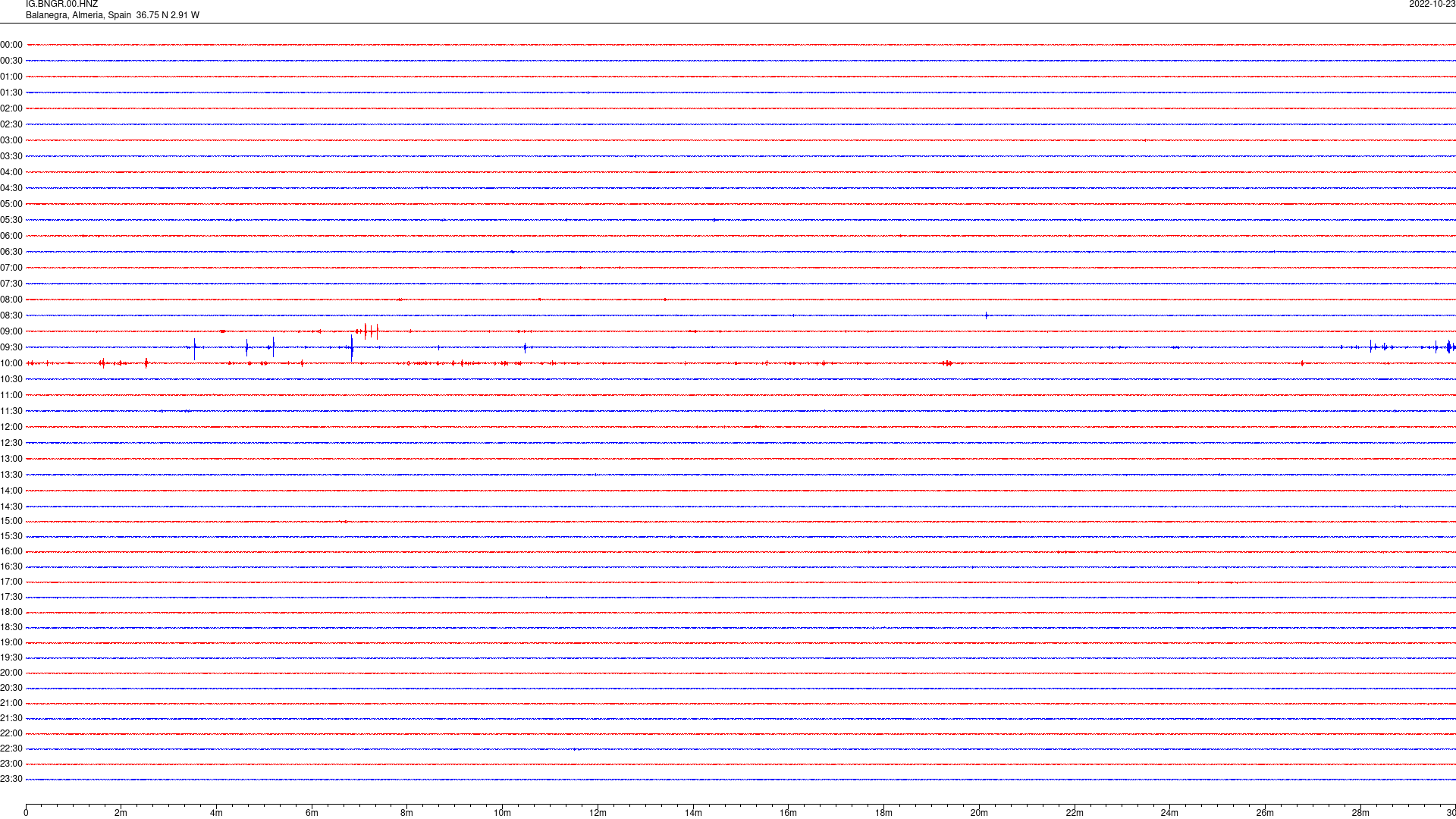Select the 11:30 trace time label
The height and width of the screenshot is (819, 1456).
(x=11, y=411)
